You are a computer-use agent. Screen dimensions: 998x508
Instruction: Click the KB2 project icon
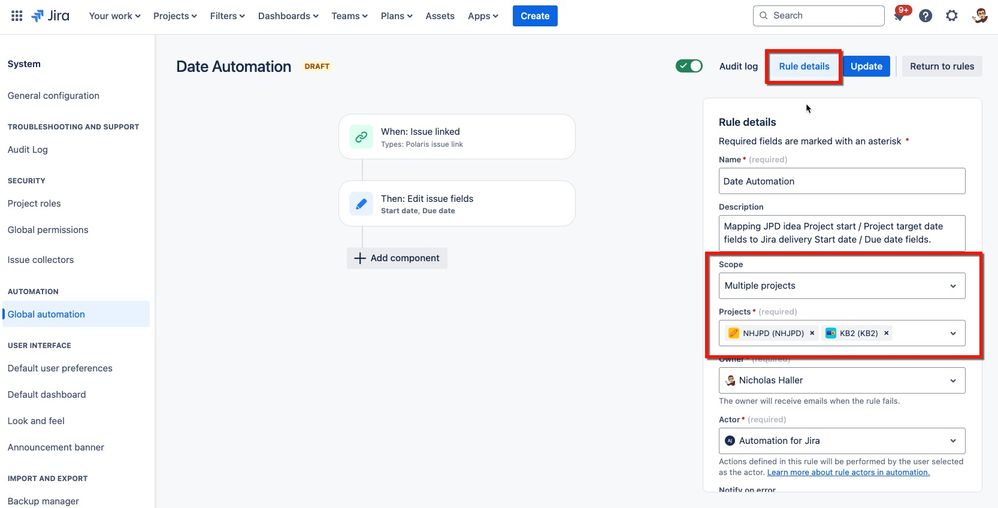tap(831, 333)
